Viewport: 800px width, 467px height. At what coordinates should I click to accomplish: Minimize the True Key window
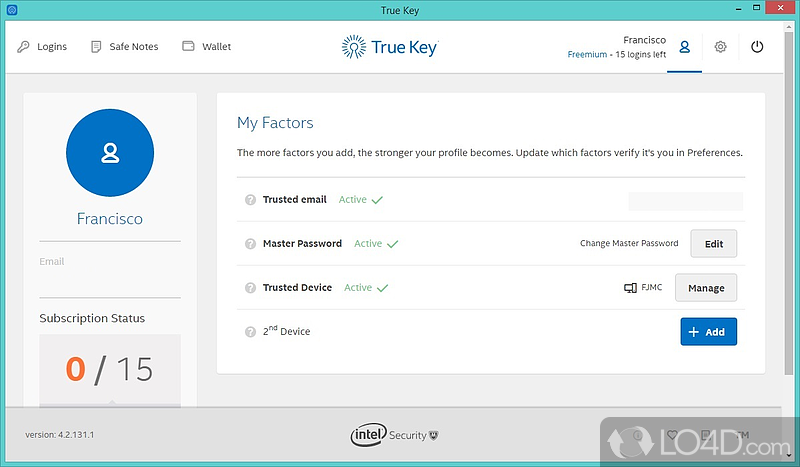pos(738,9)
